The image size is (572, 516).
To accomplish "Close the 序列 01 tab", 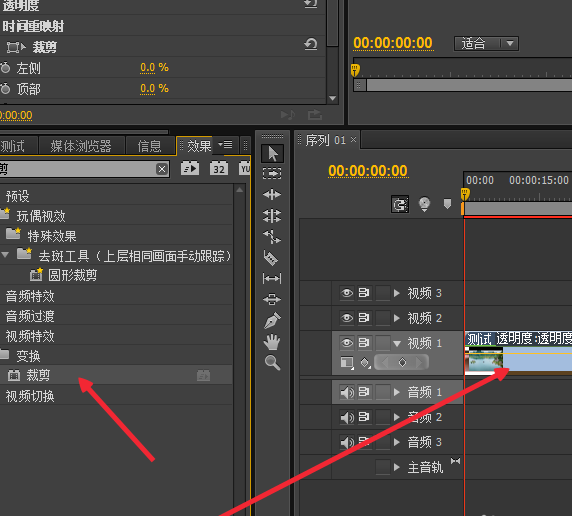I will pos(353,139).
